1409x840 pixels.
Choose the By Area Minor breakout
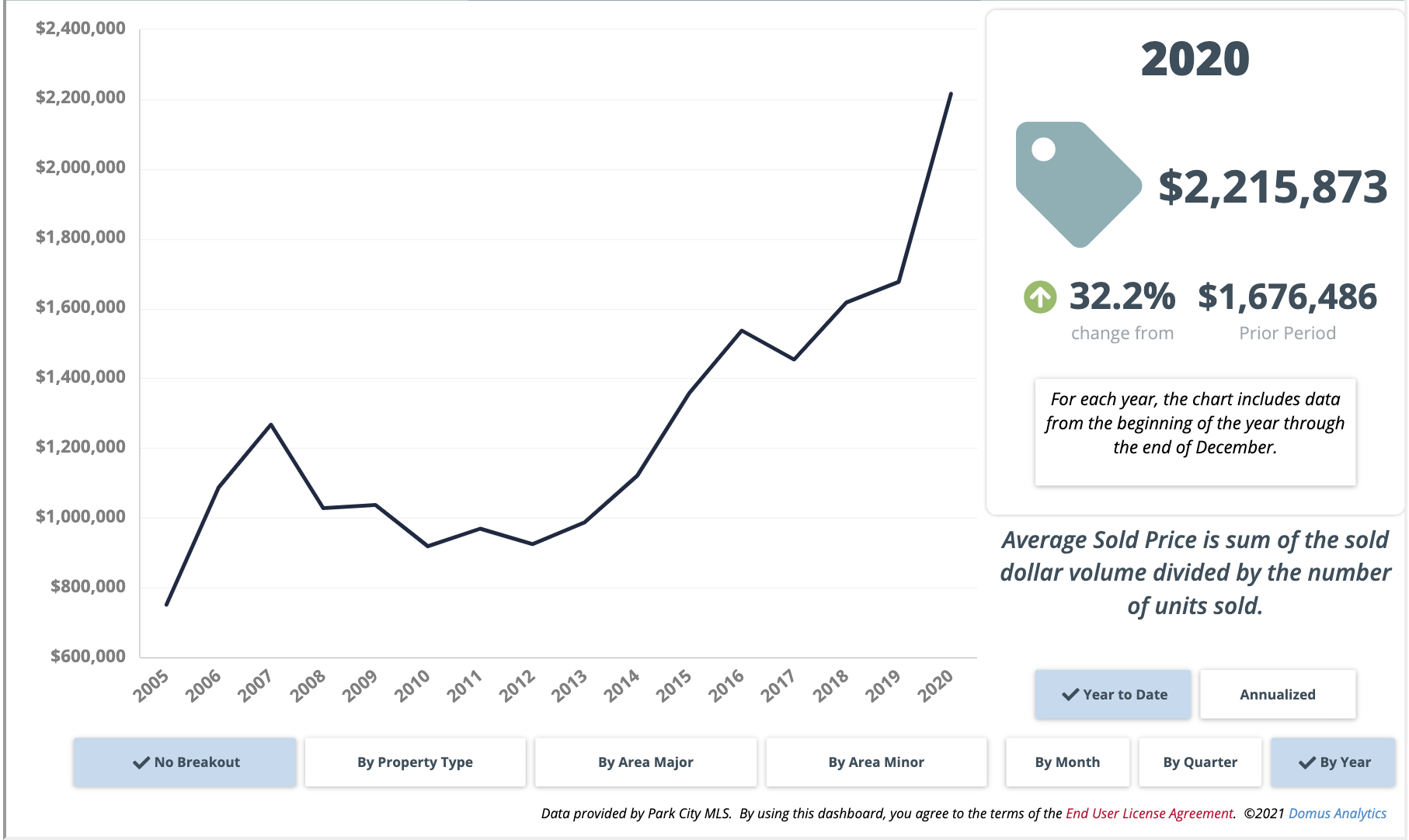coord(876,762)
